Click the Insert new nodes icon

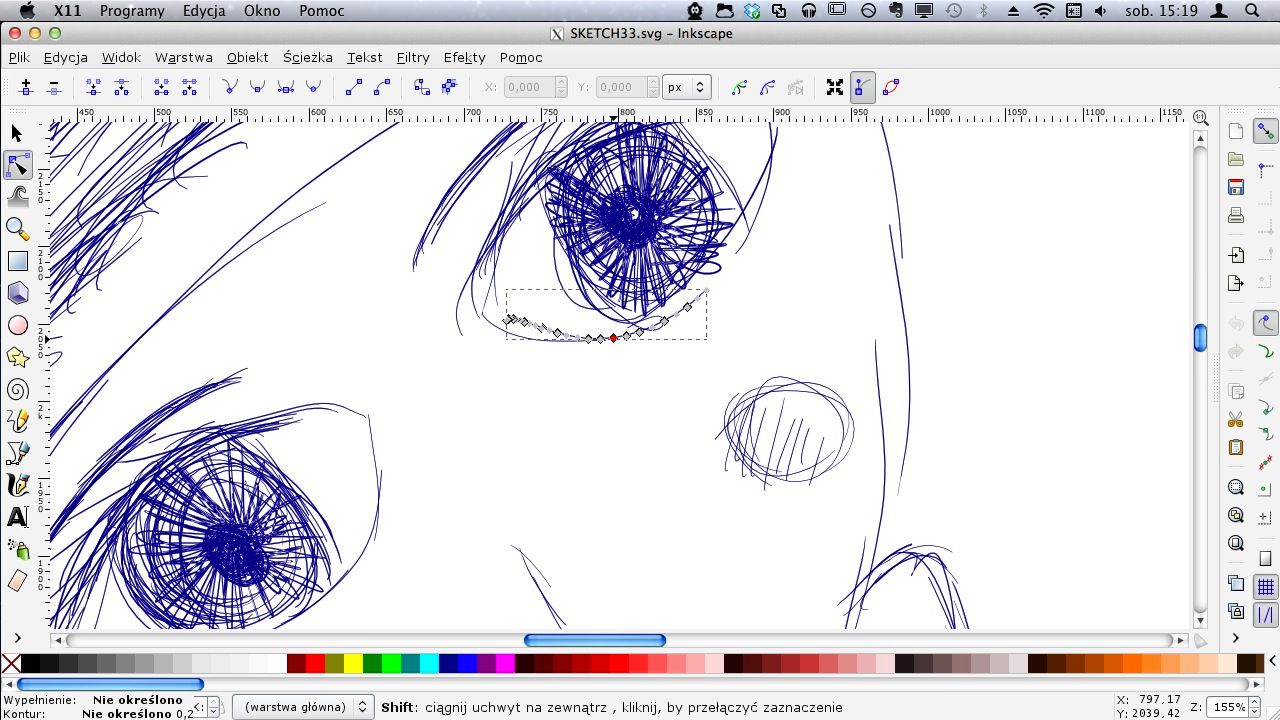coord(26,88)
